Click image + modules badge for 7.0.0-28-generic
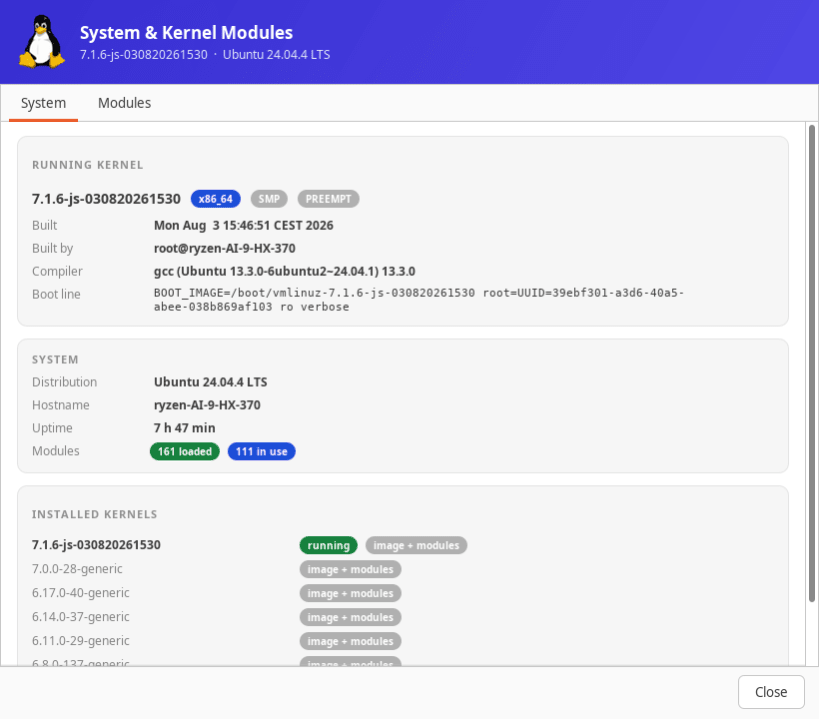The width and height of the screenshot is (819, 719). (350, 569)
